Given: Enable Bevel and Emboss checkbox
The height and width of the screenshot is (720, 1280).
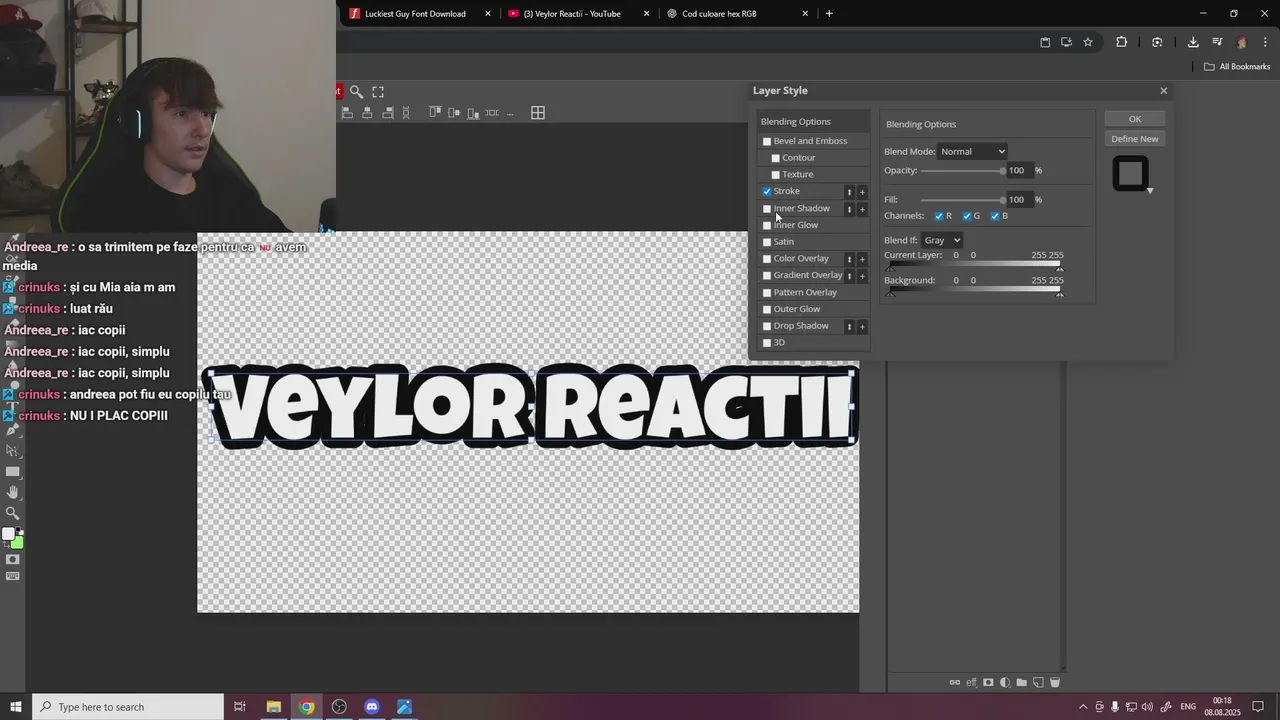Looking at the screenshot, I should [767, 142].
